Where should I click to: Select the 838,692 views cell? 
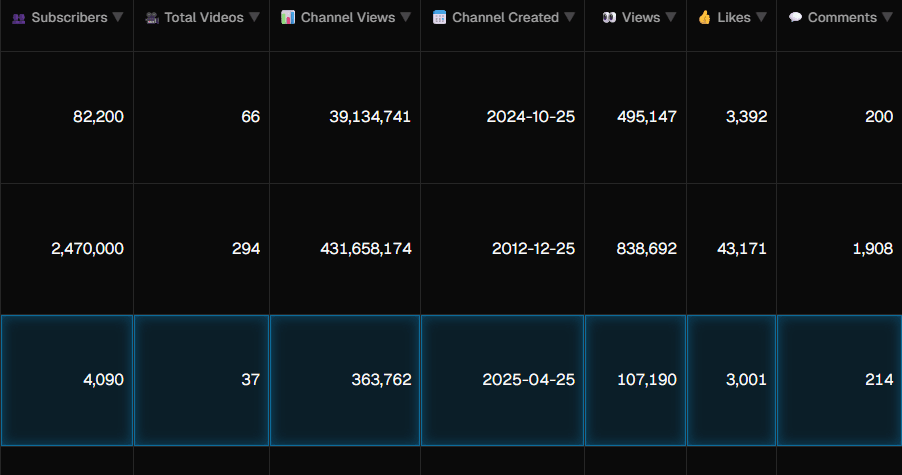pyautogui.click(x=636, y=249)
